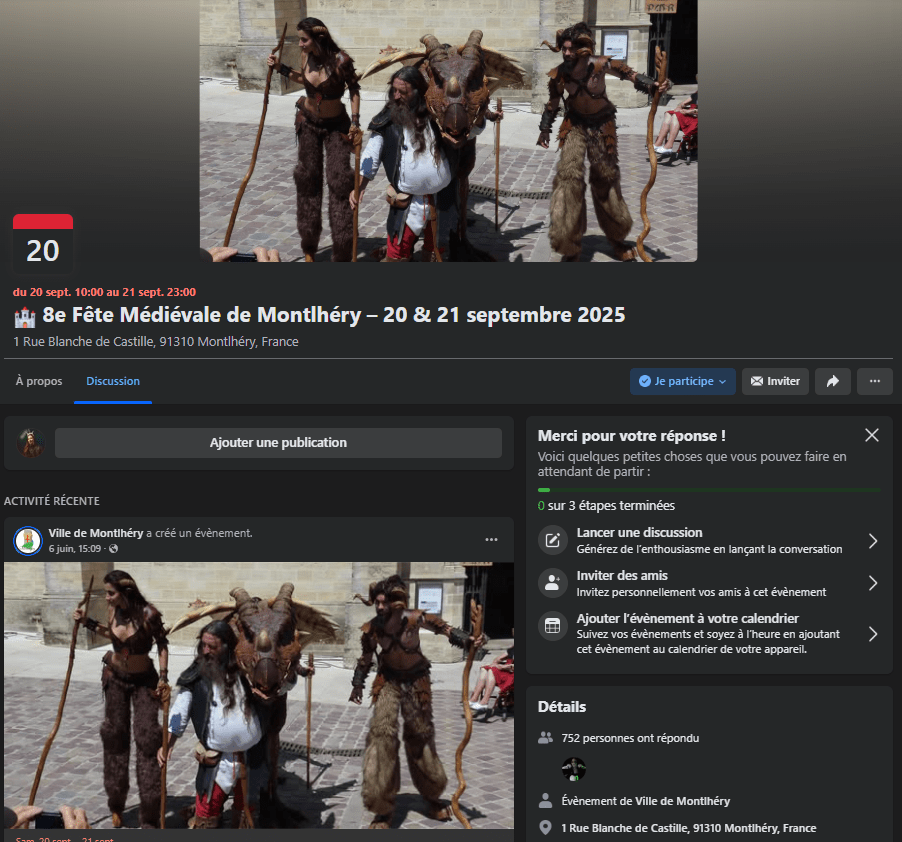Image resolution: width=902 pixels, height=842 pixels.
Task: Click the Inviter button
Action: coord(775,381)
